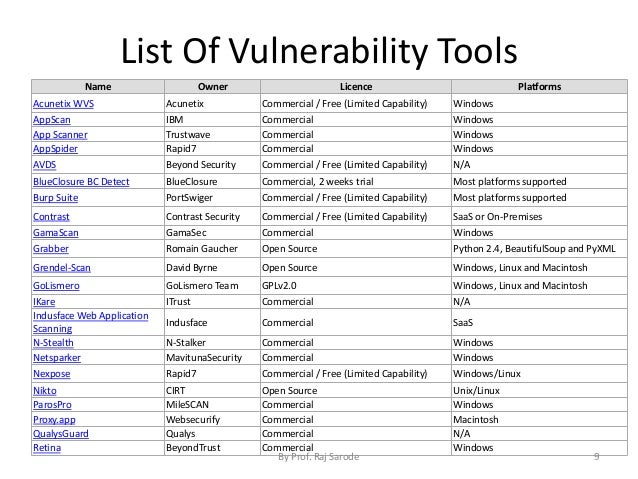Click the QualysGuard link
The image size is (638, 479).
point(61,434)
